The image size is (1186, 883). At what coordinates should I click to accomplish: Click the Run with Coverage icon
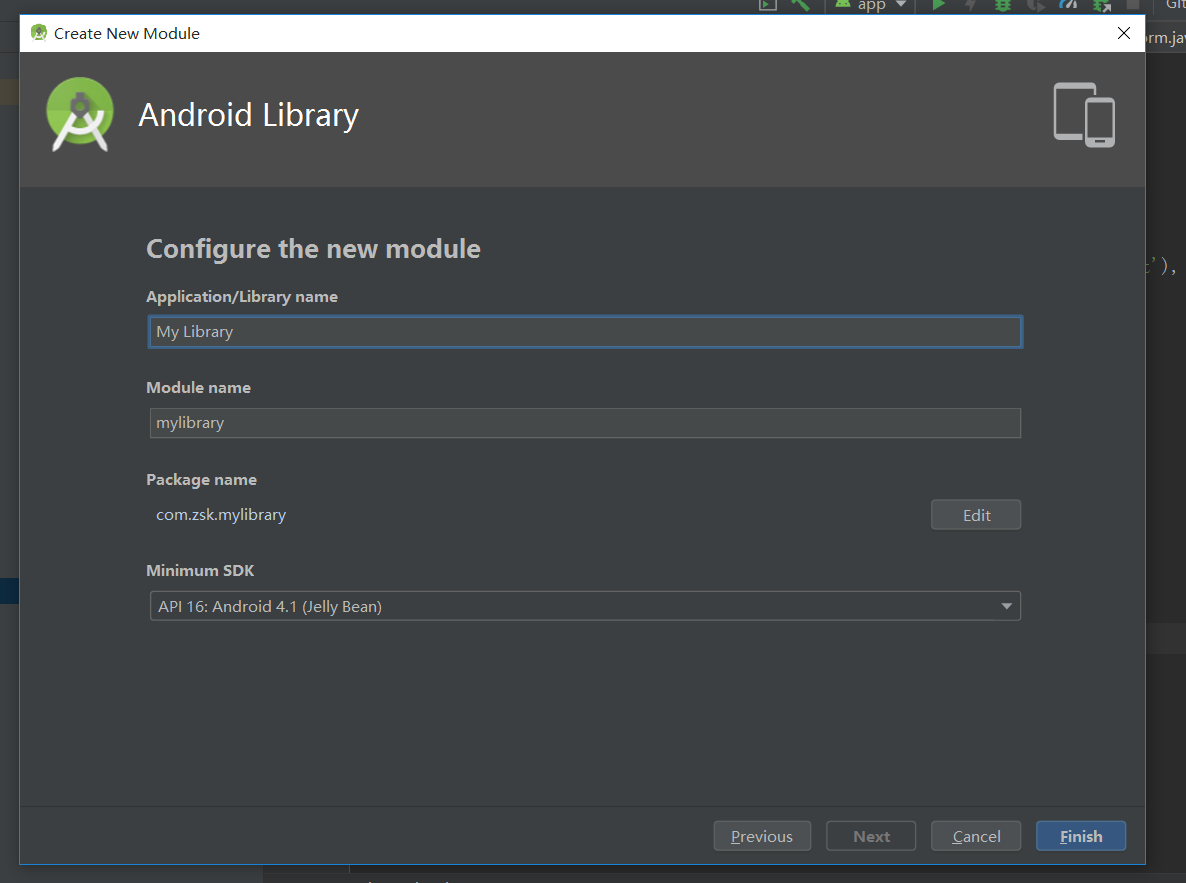coord(1035,6)
